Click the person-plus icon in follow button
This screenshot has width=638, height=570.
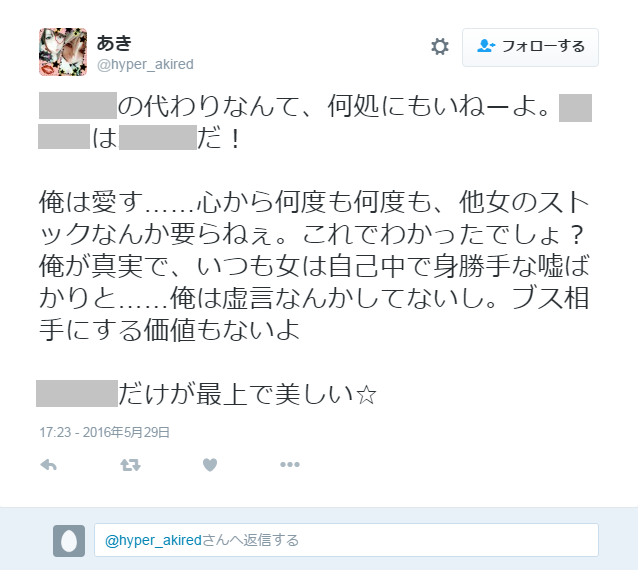pos(486,46)
